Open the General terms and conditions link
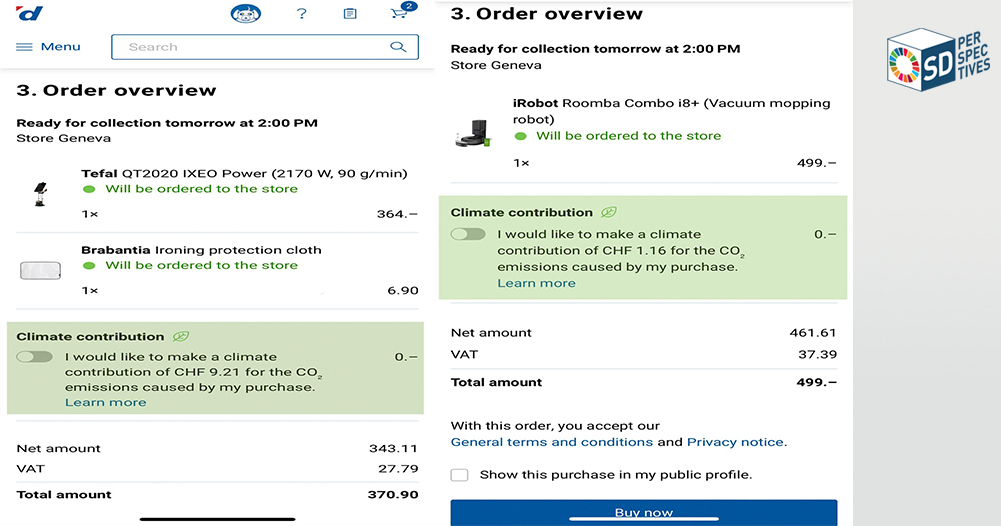1001x526 pixels. (552, 442)
